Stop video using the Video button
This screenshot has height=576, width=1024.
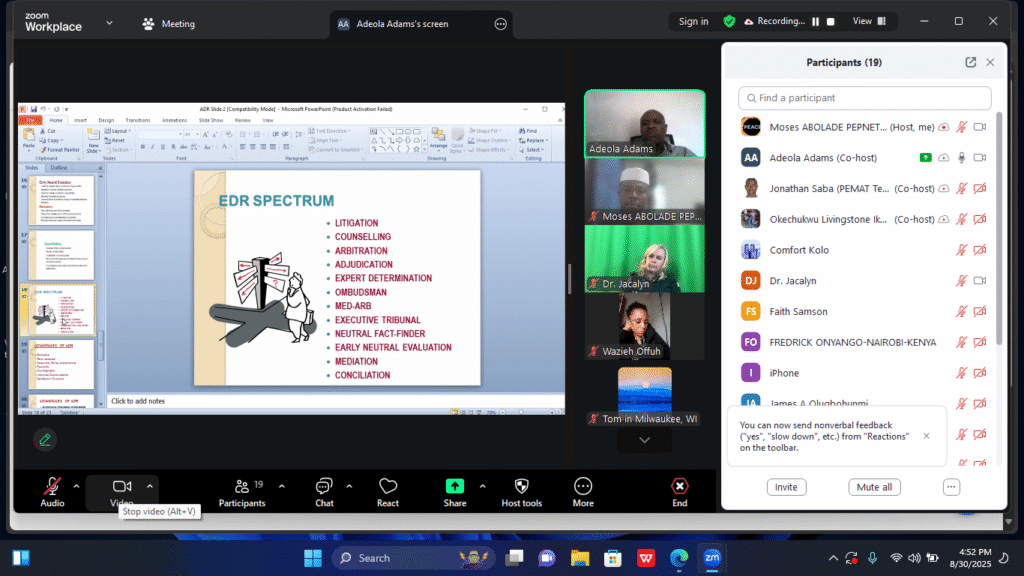122,487
